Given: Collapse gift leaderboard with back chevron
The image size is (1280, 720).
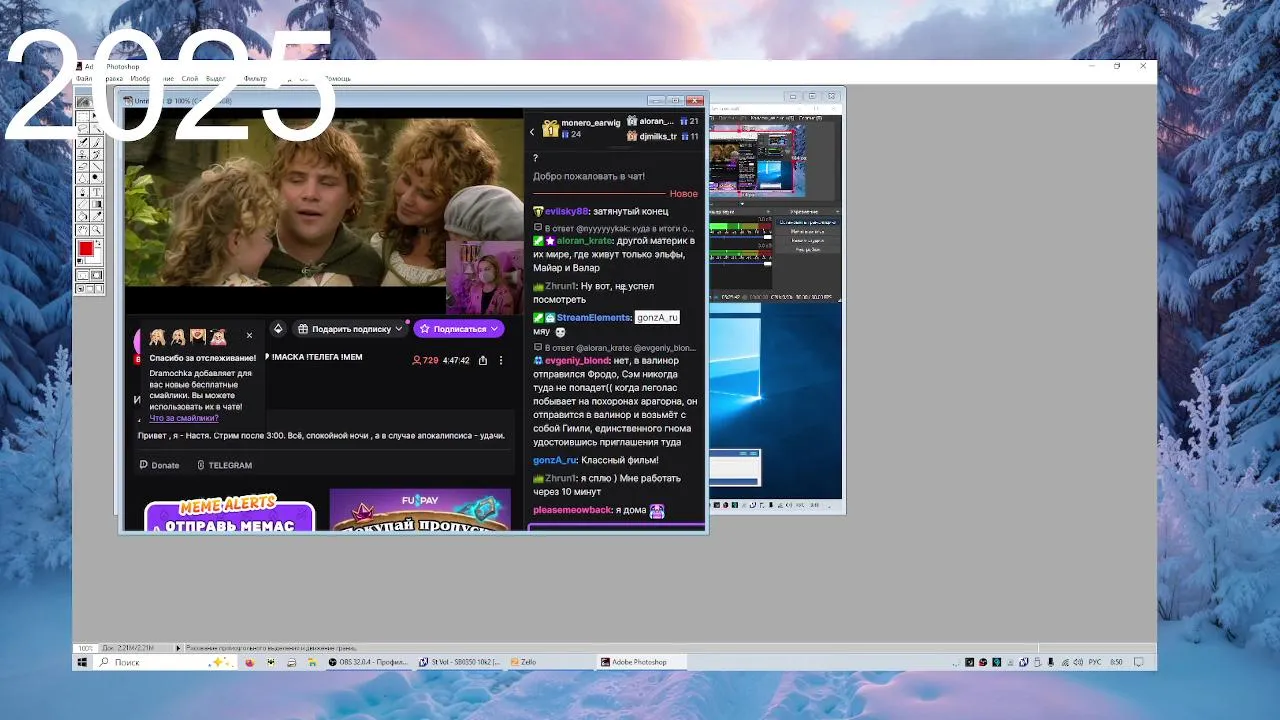Looking at the screenshot, I should 532,131.
